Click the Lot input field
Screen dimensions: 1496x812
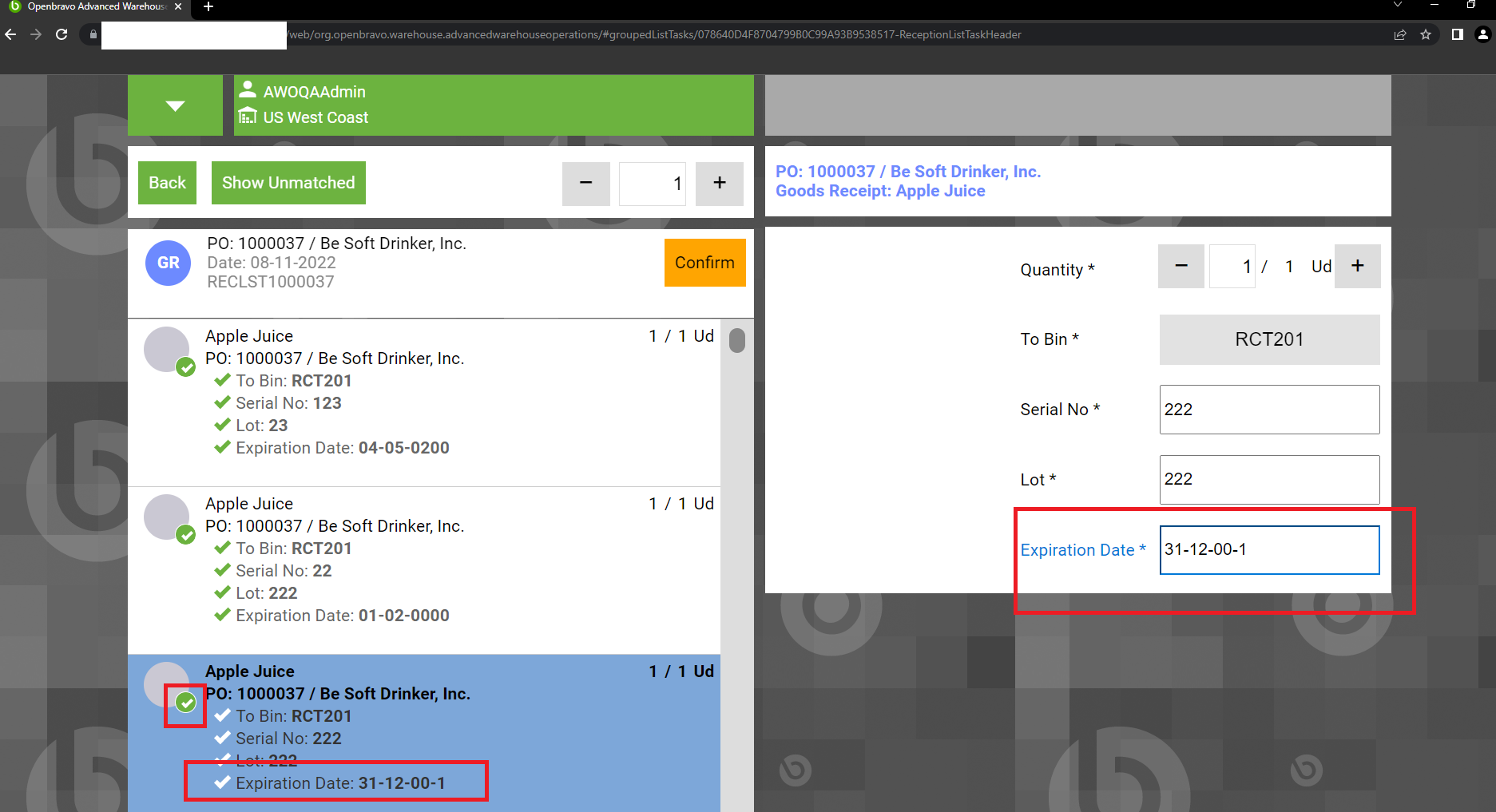coord(1269,480)
